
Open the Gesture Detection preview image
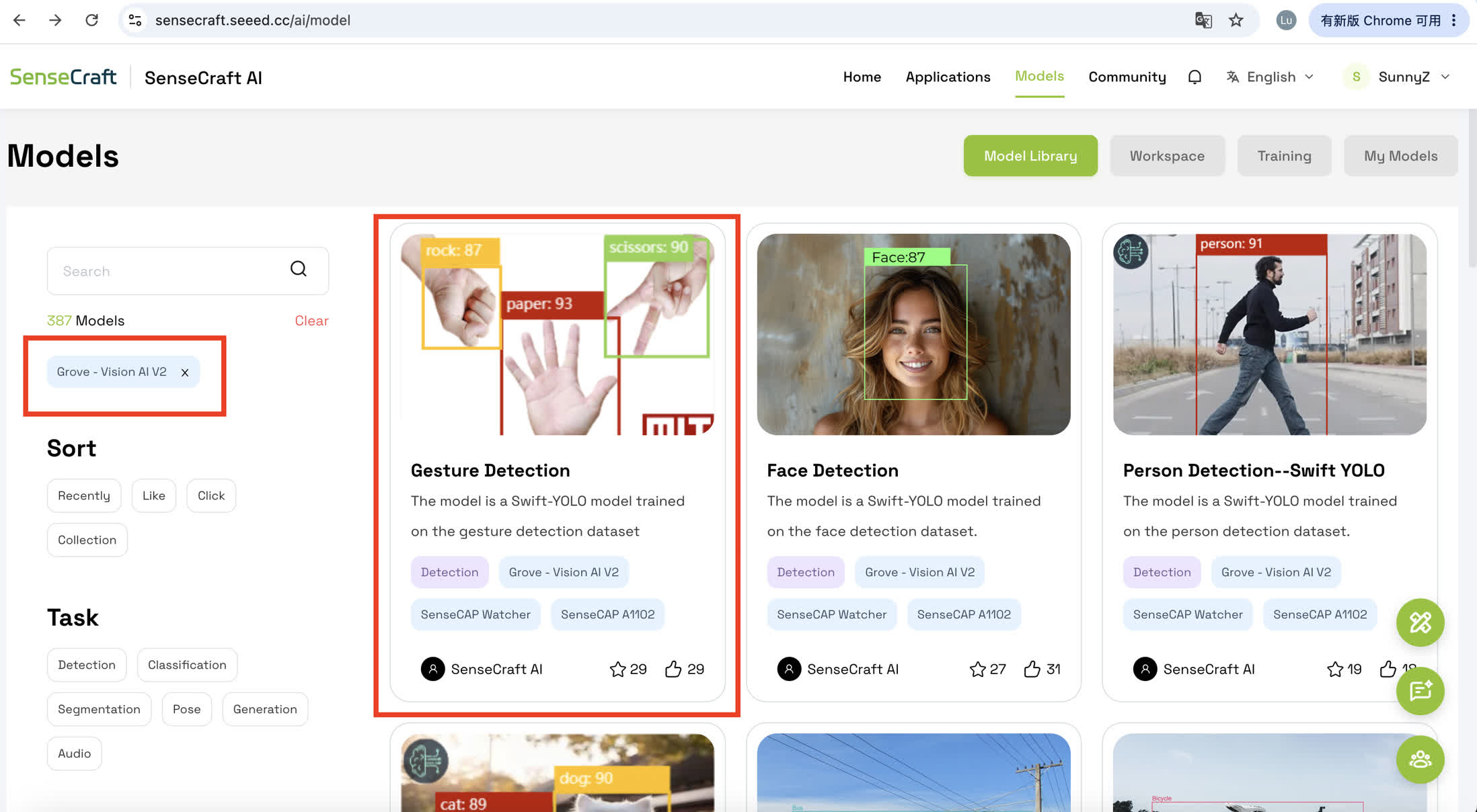558,334
